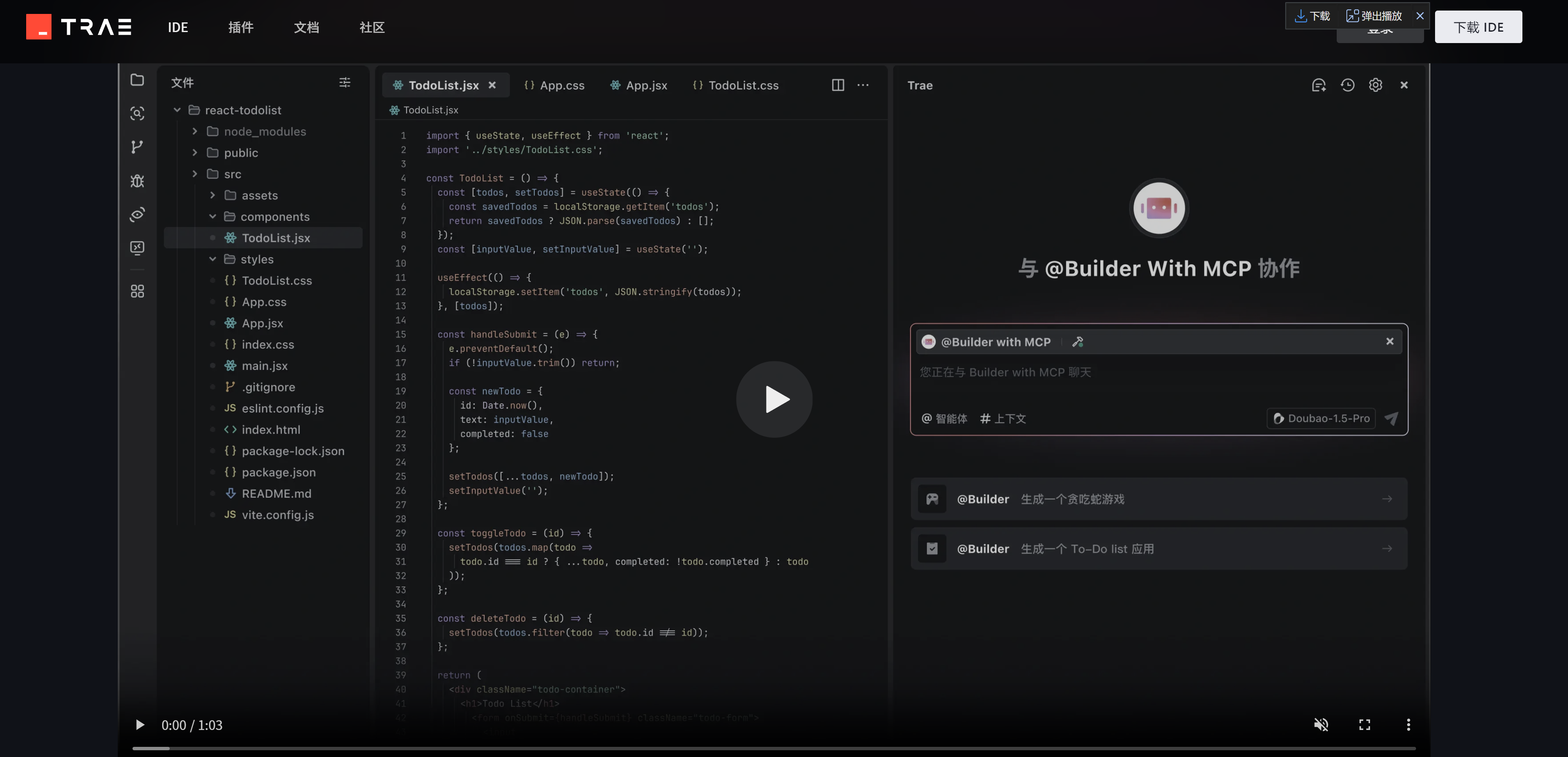Open the remote/preview eye icon in the sidebar
Viewport: 1568px width, 757px height.
tap(138, 214)
